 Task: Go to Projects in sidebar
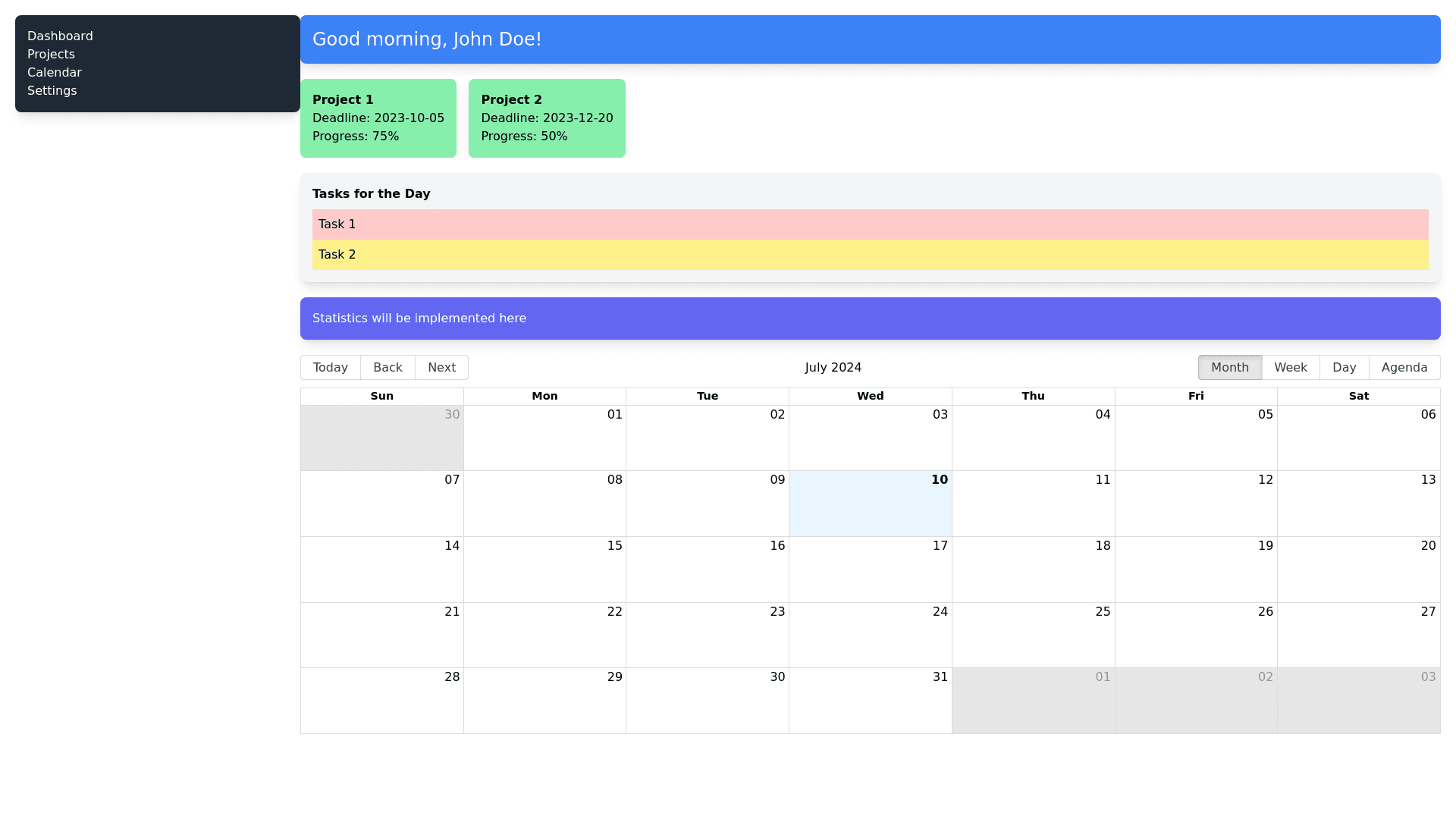pyautogui.click(x=51, y=55)
